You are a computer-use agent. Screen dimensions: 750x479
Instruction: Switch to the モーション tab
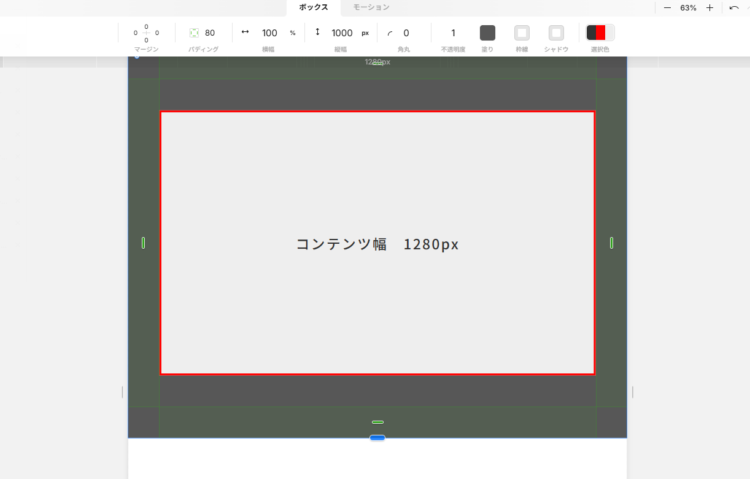pos(371,7)
